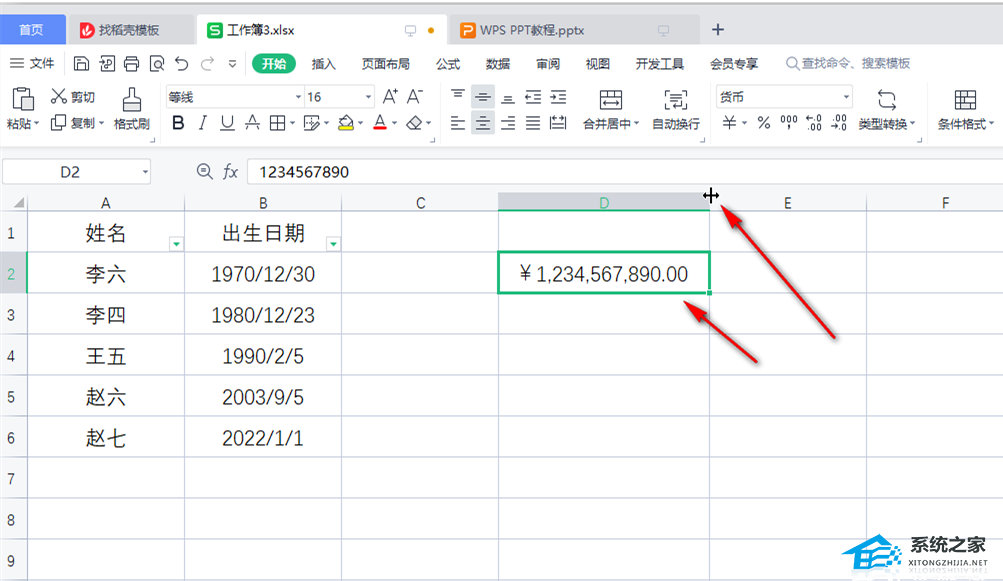The image size is (1003, 581).
Task: Click the yellow fill color swatch
Action: (345, 123)
